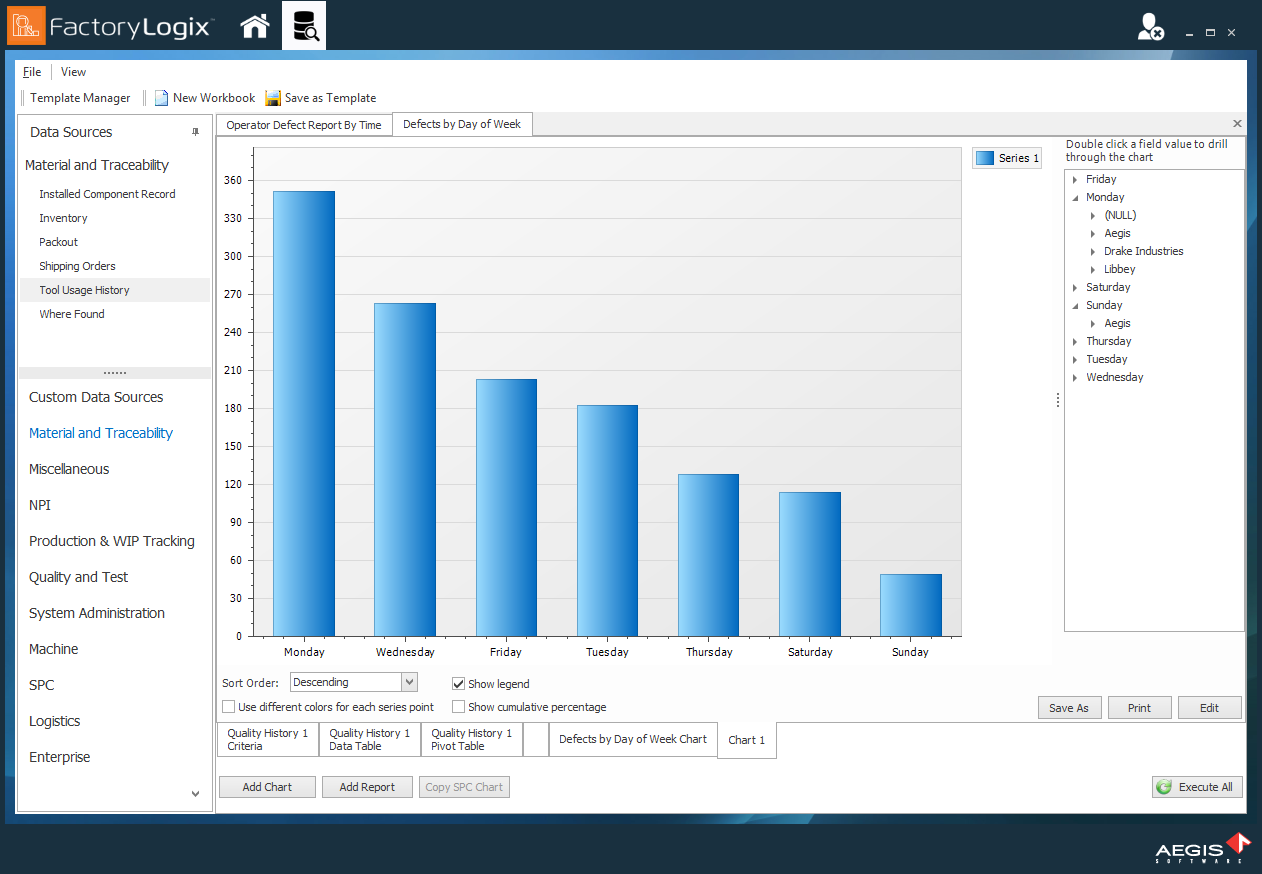Open the Sort Order dropdown

(x=409, y=681)
